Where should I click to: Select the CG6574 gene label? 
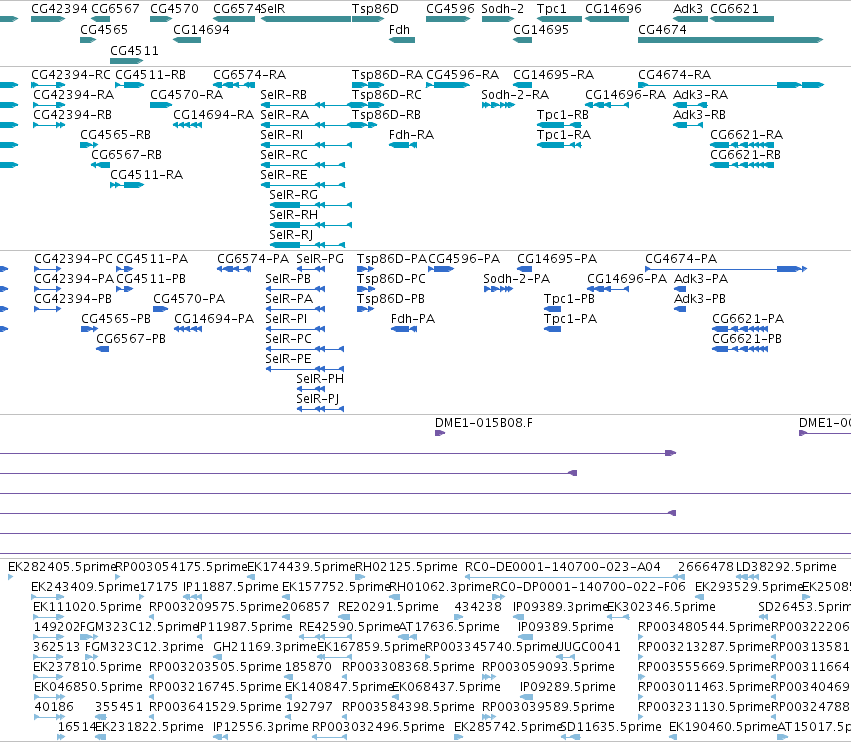[x=237, y=9]
